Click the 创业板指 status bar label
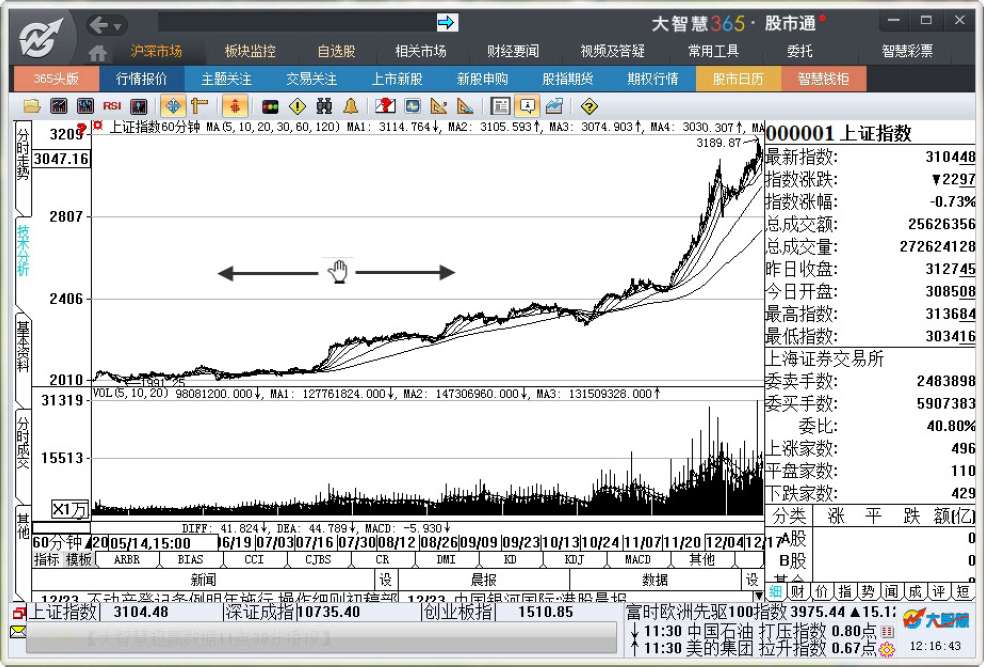Image resolution: width=984 pixels, height=667 pixels. [459, 611]
